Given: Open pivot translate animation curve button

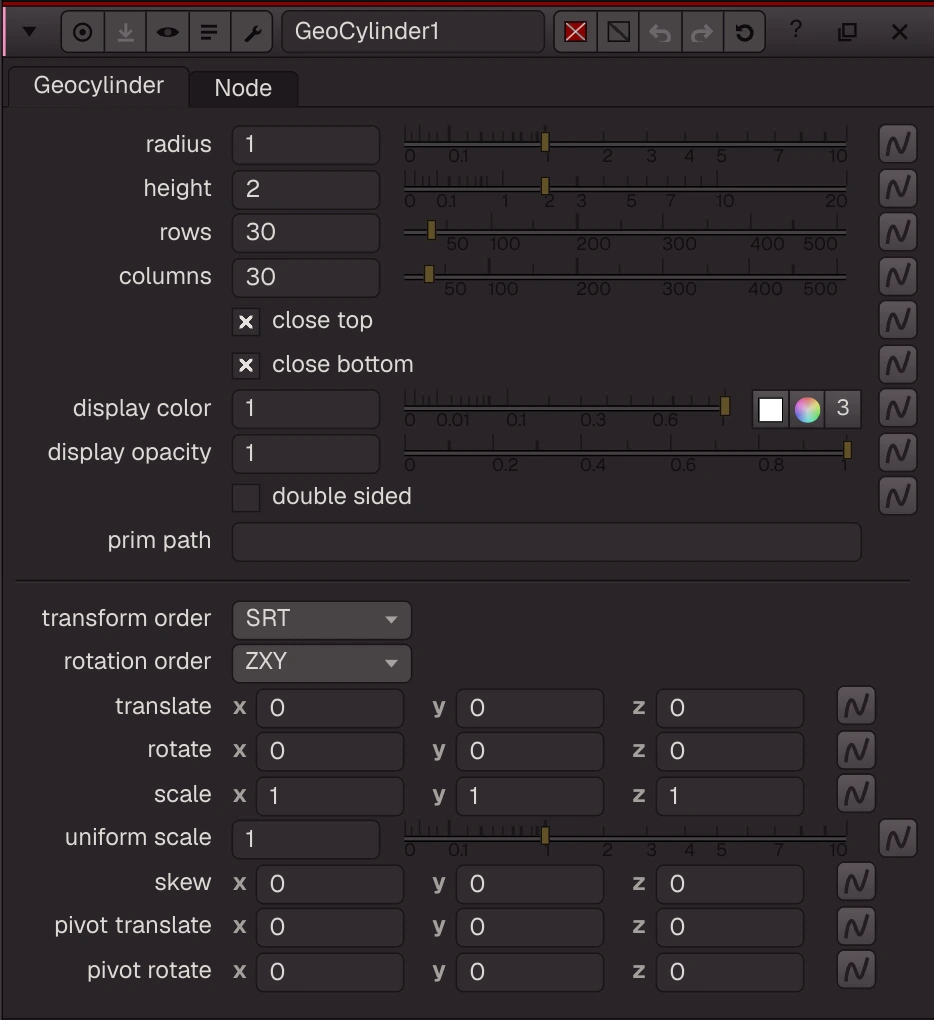Looking at the screenshot, I should click(856, 926).
